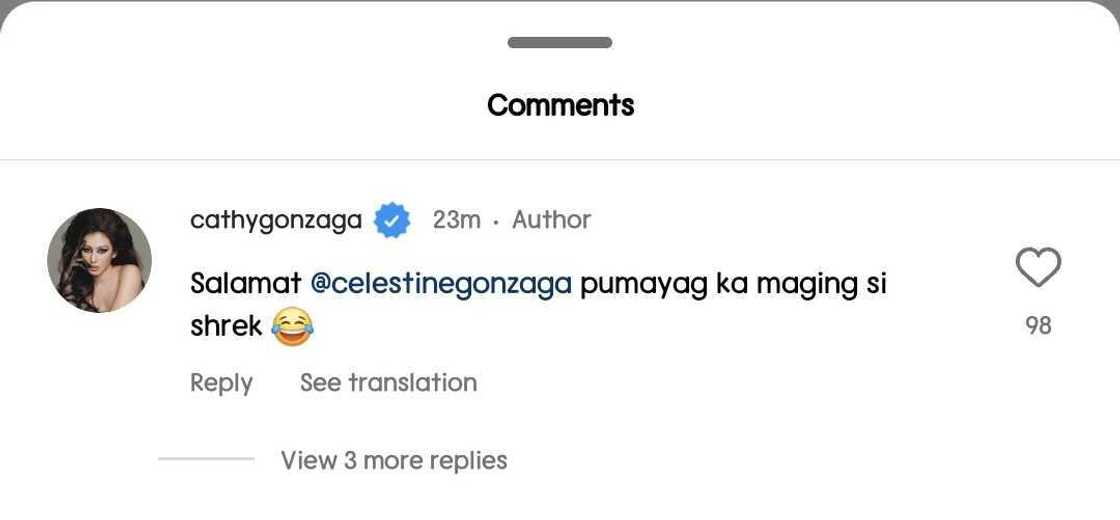Like cathygonzaga's comment with the heart
Screen dimensions: 1120x520
point(1037,268)
